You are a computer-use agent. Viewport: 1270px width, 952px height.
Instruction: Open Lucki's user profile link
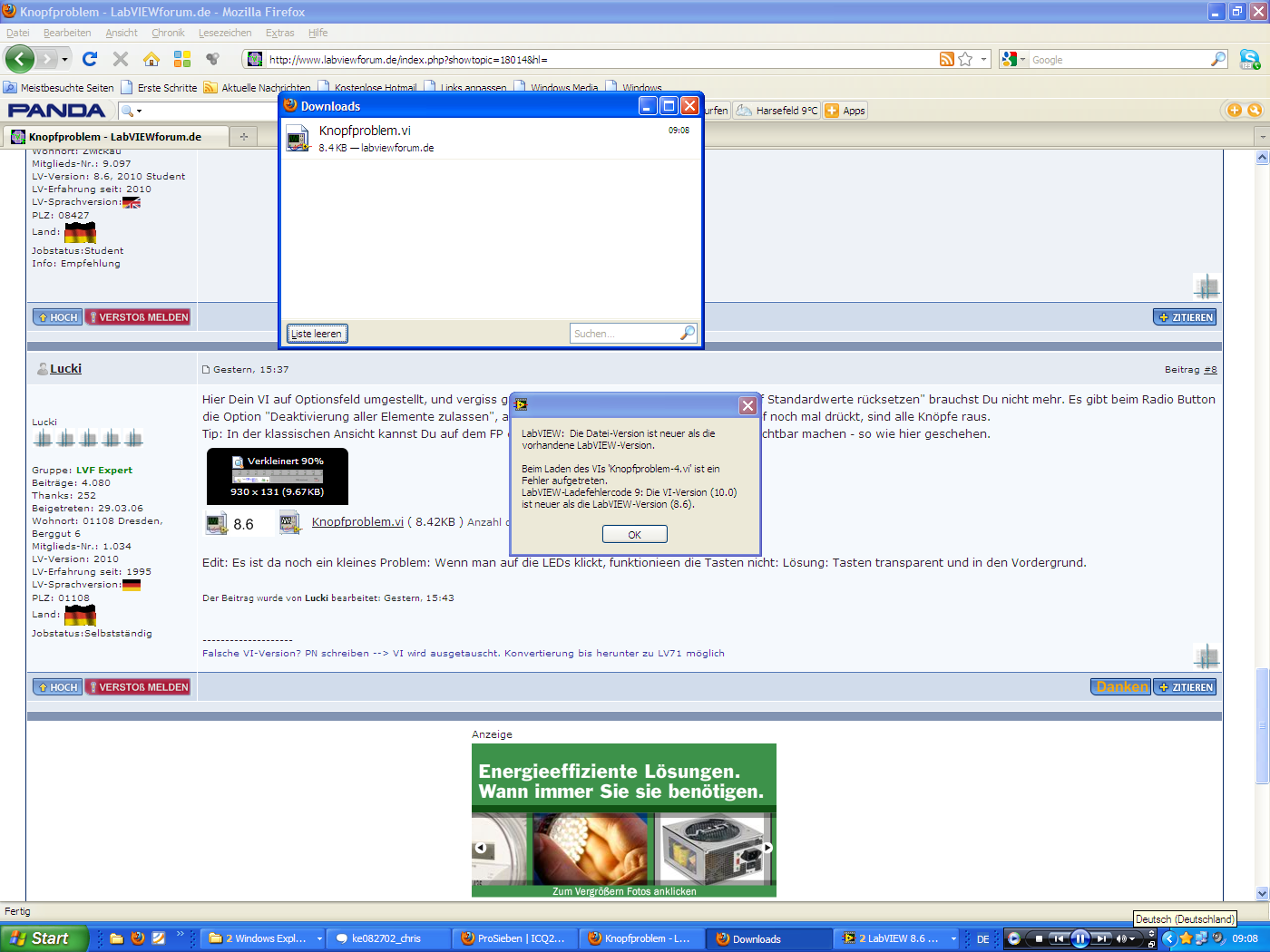pyautogui.click(x=65, y=368)
